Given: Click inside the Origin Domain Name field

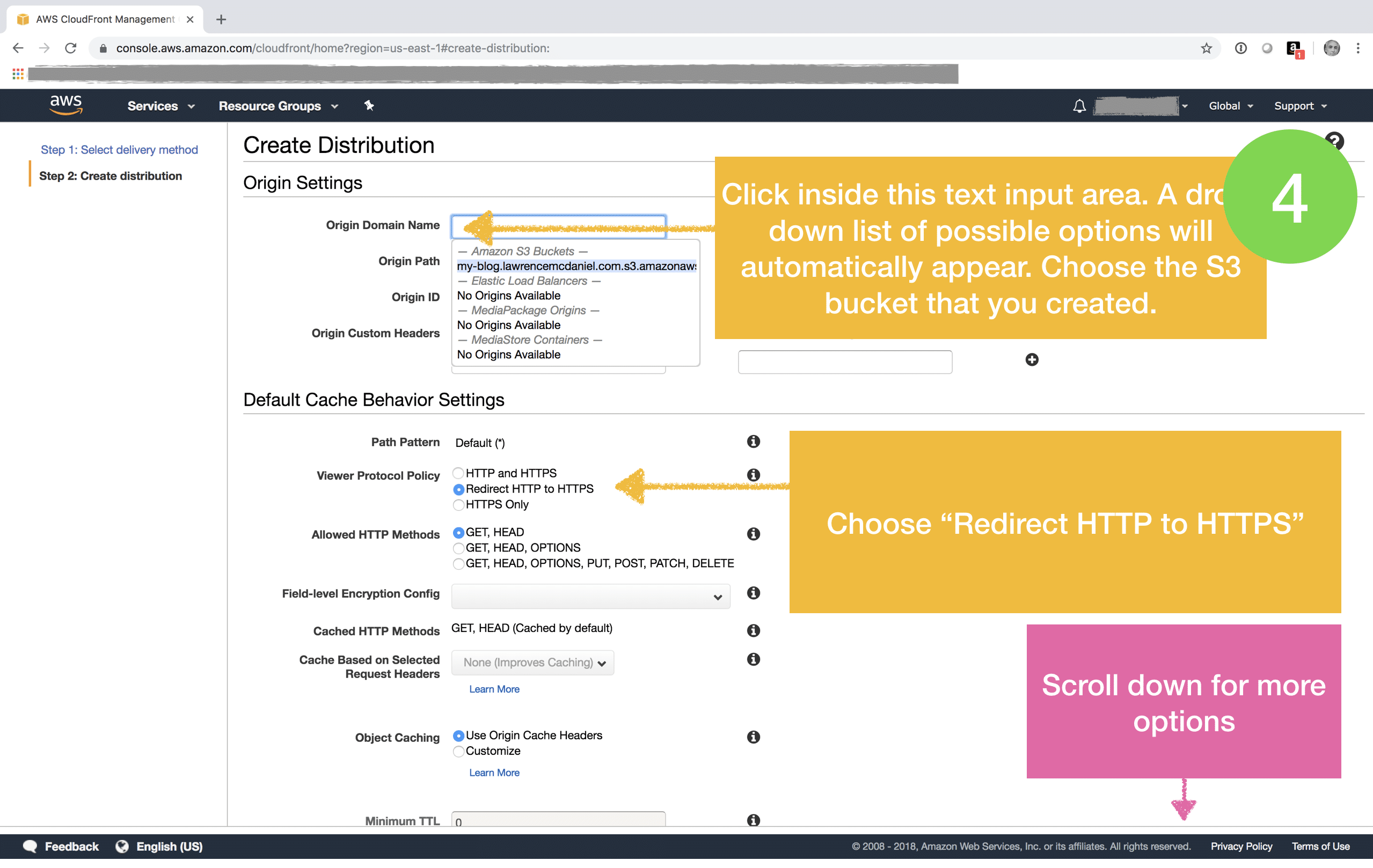Looking at the screenshot, I should pyautogui.click(x=558, y=226).
